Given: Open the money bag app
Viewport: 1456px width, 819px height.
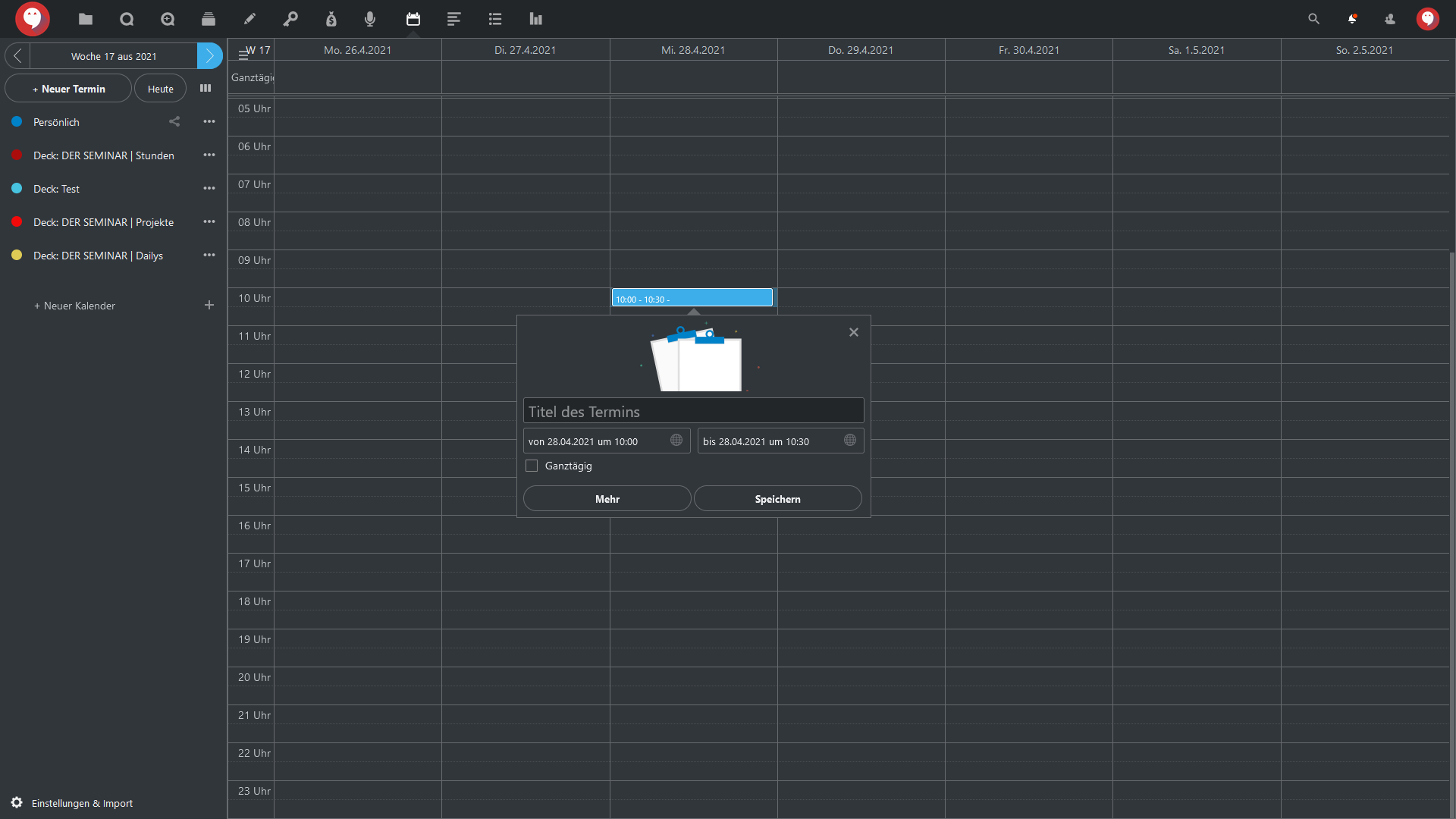Looking at the screenshot, I should (x=331, y=19).
